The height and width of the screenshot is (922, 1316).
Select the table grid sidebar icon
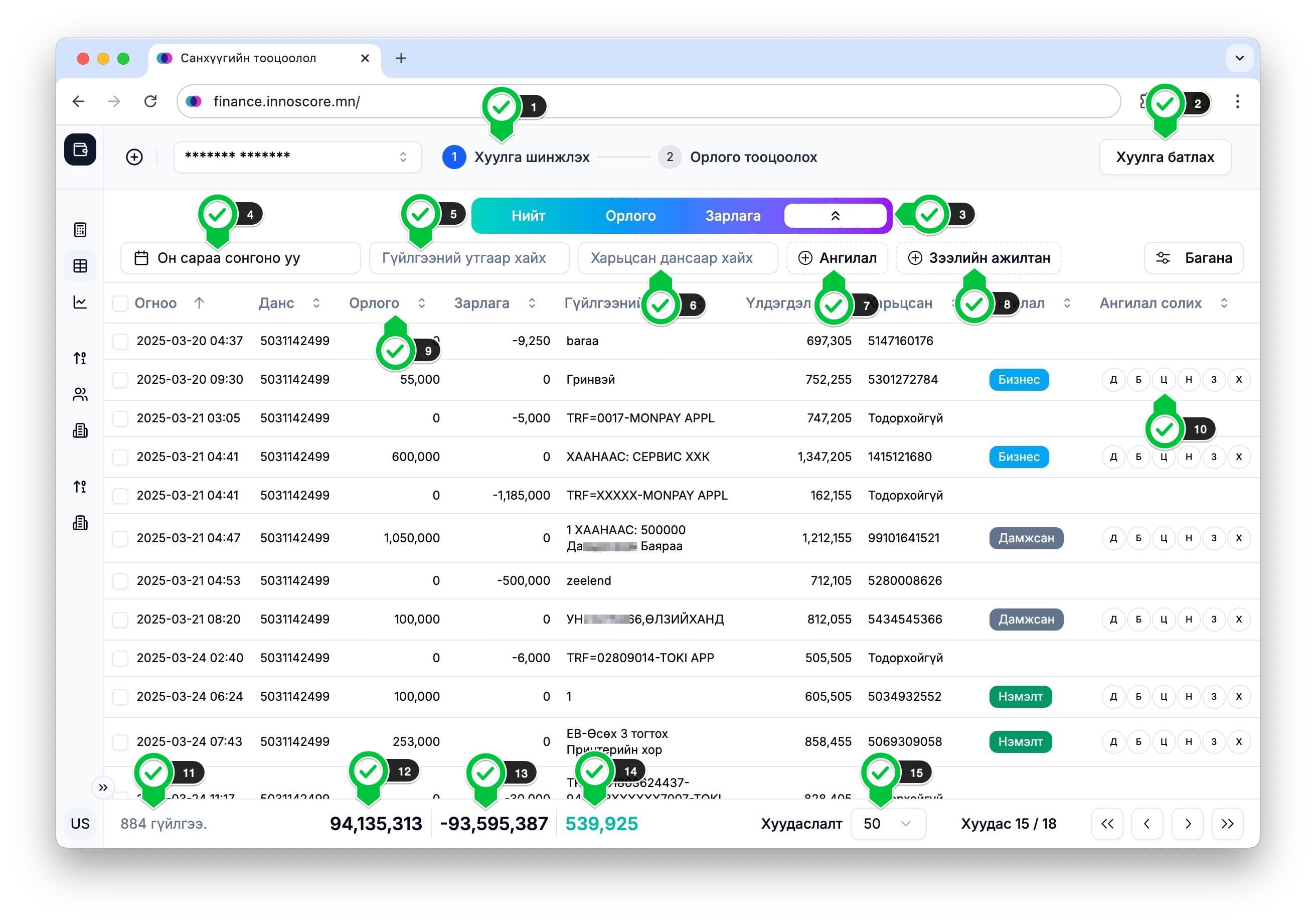(x=80, y=266)
